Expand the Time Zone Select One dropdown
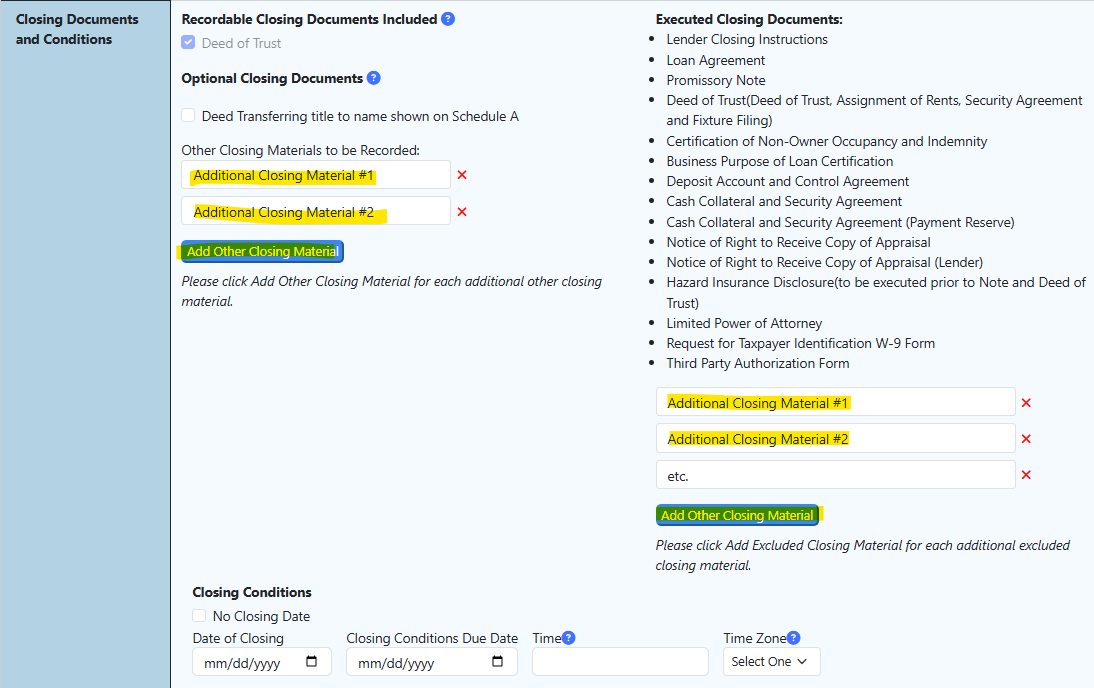The height and width of the screenshot is (688, 1094). (770, 662)
